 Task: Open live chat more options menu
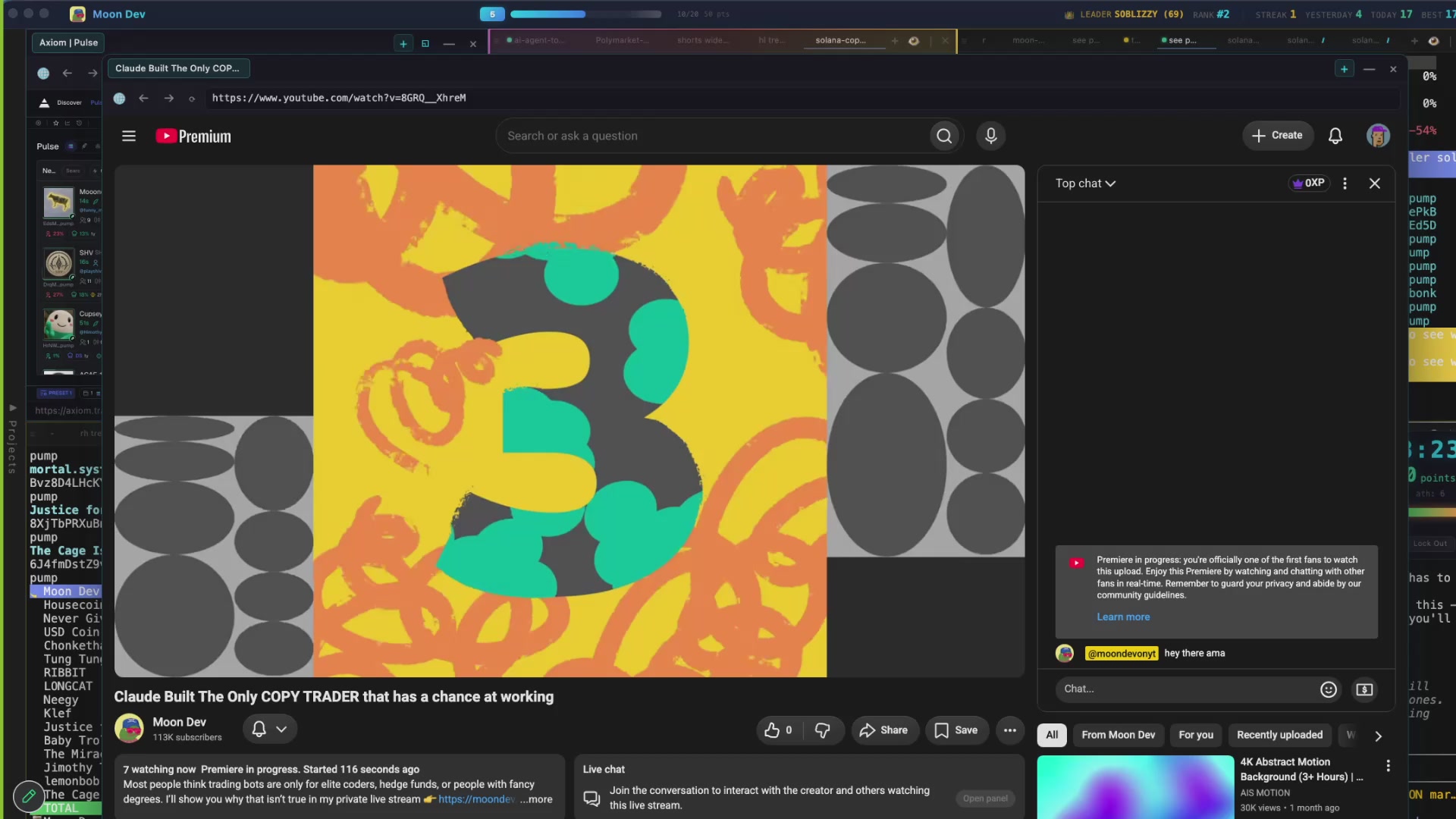click(x=1345, y=184)
